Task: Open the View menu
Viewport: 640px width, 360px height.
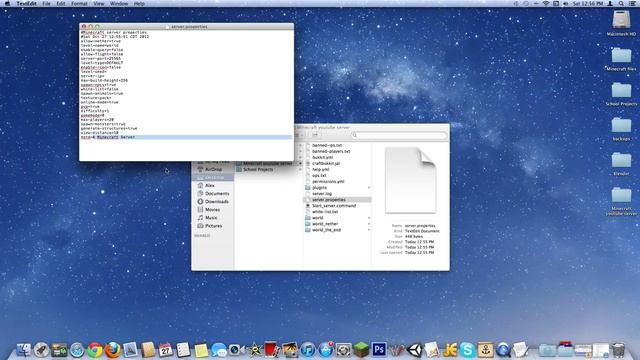Action: (x=99, y=3)
